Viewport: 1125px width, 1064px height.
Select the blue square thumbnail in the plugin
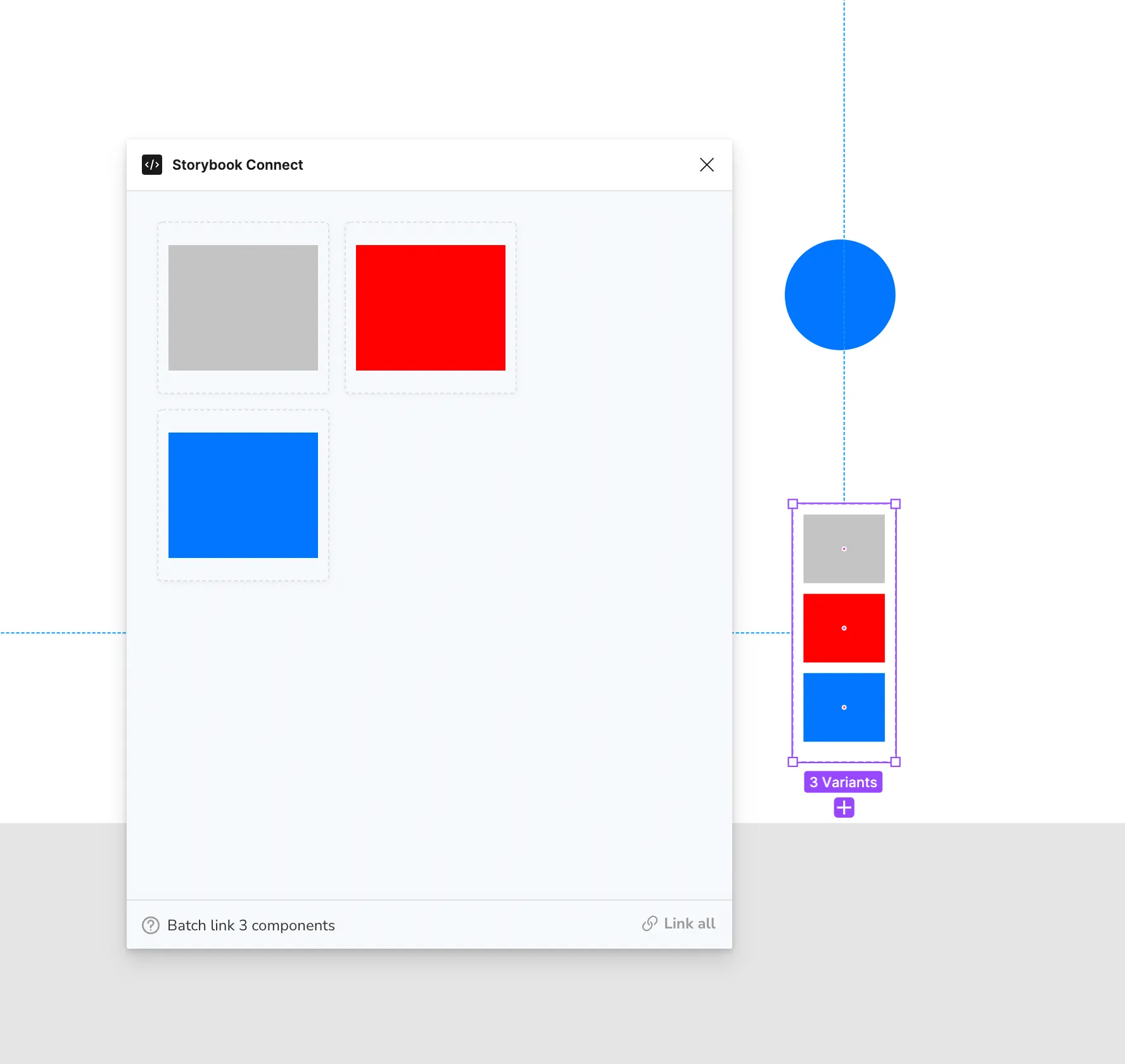(243, 495)
